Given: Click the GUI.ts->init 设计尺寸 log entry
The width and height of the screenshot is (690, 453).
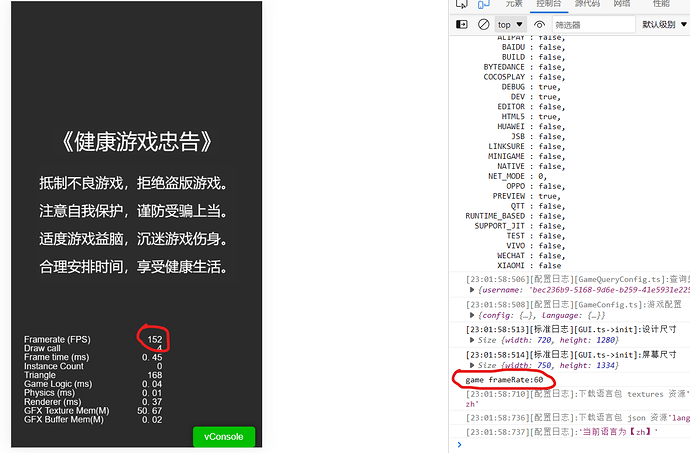Looking at the screenshot, I should click(571, 329).
